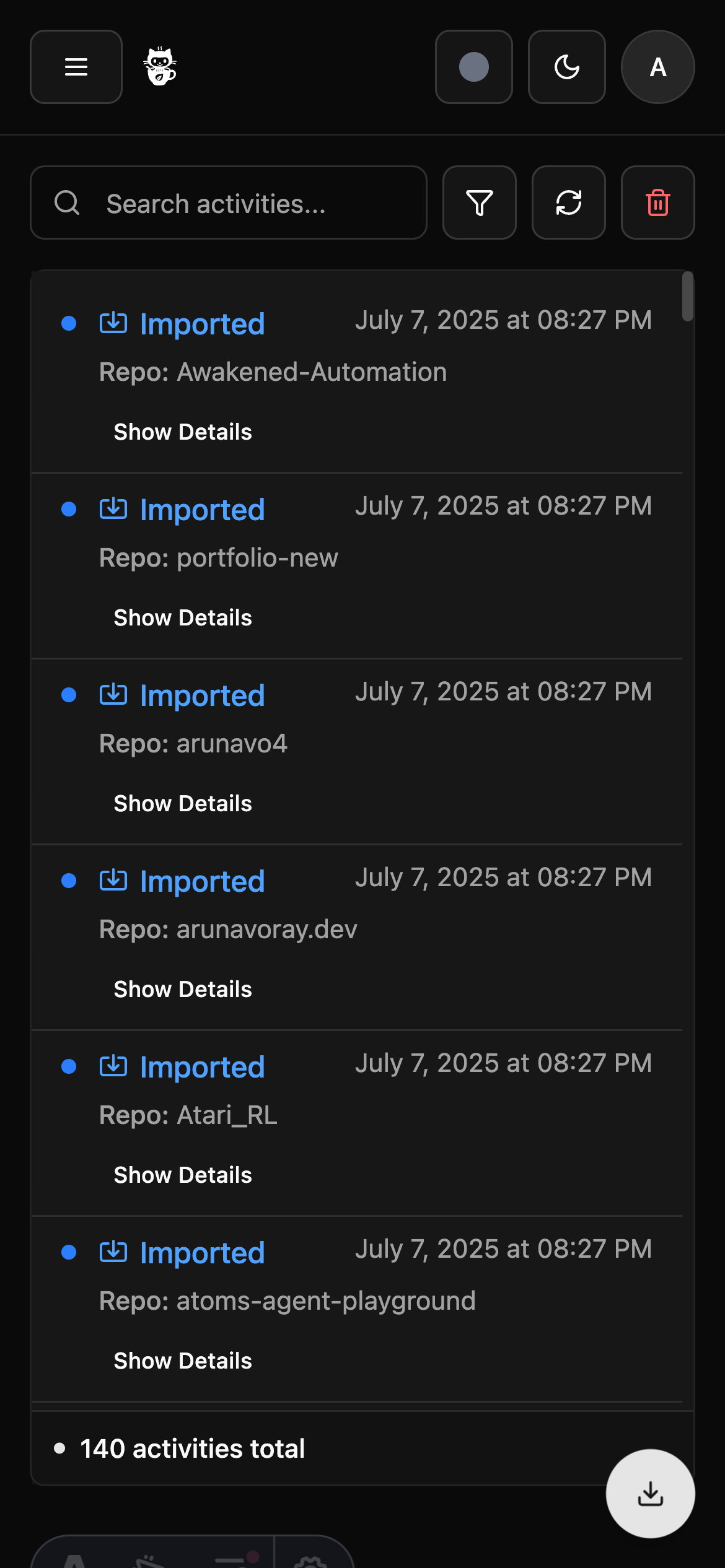Click the blue status dot for portfolio-new
The image size is (725, 1568).
click(69, 509)
